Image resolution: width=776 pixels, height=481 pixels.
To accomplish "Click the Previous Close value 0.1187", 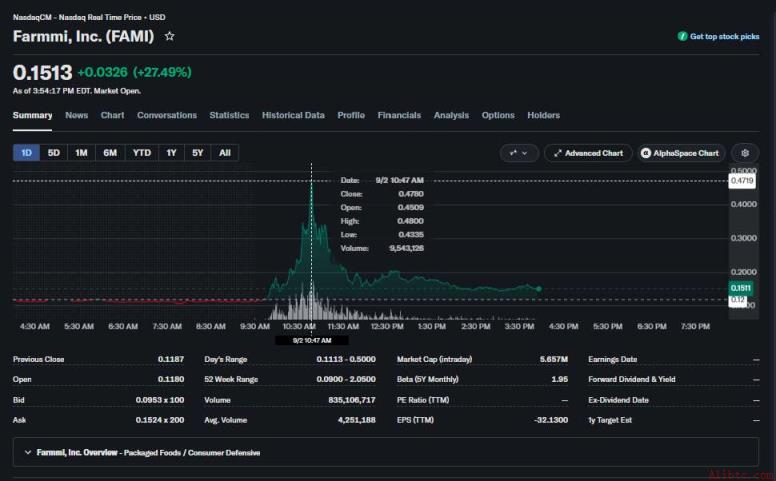I will click(x=171, y=359).
